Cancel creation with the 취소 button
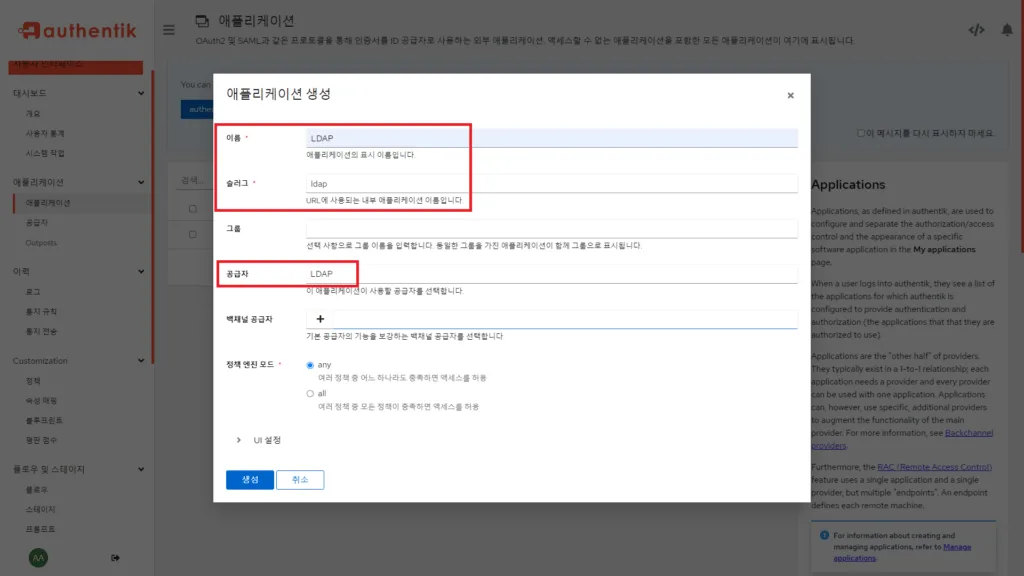Viewport: 1024px width, 576px height. [299, 479]
